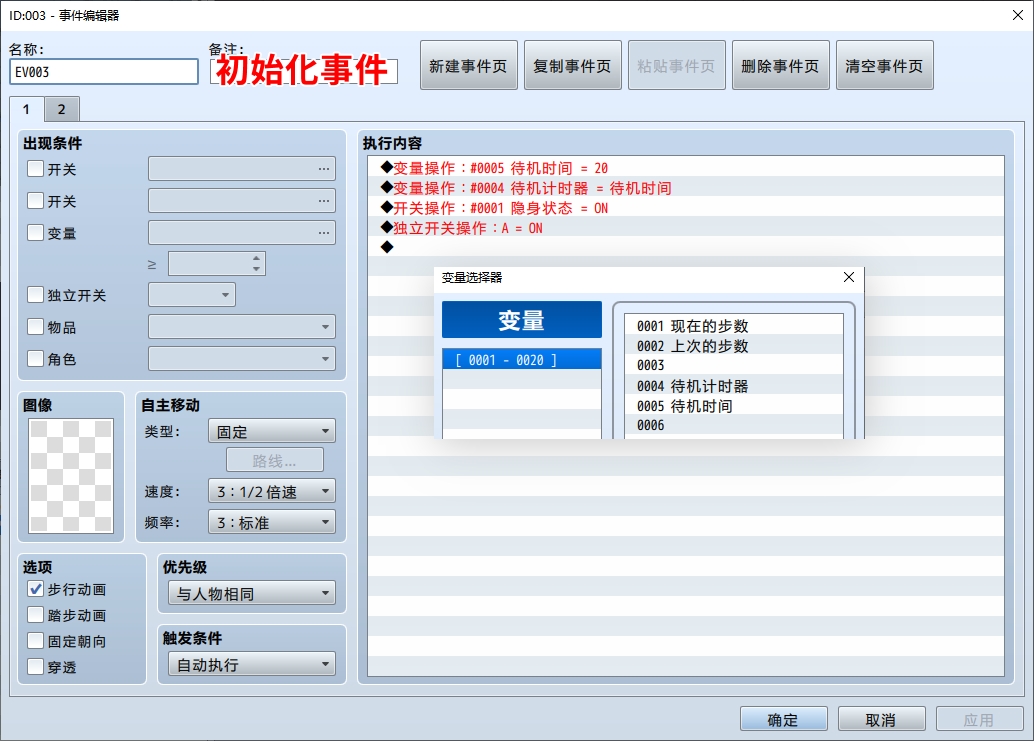Select variable 0004 待机计时器
This screenshot has height=741, width=1034.
[734, 386]
